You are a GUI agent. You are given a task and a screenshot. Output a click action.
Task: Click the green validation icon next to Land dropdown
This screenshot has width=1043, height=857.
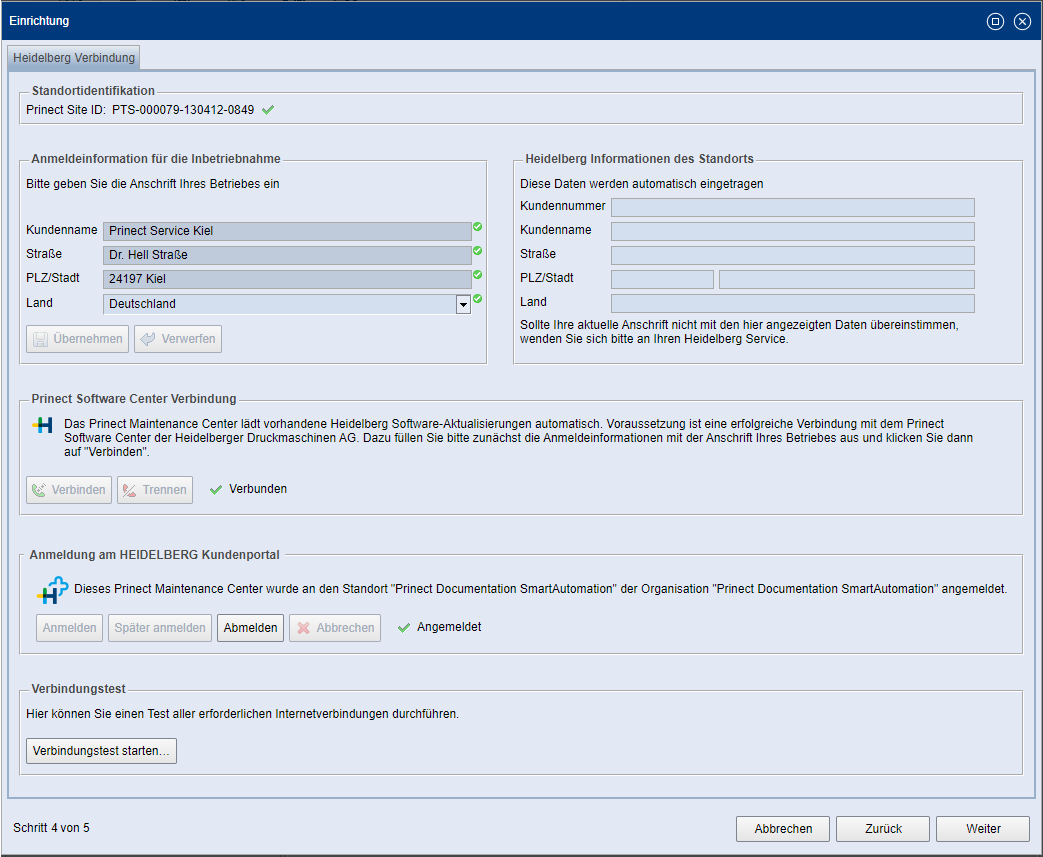tap(478, 299)
